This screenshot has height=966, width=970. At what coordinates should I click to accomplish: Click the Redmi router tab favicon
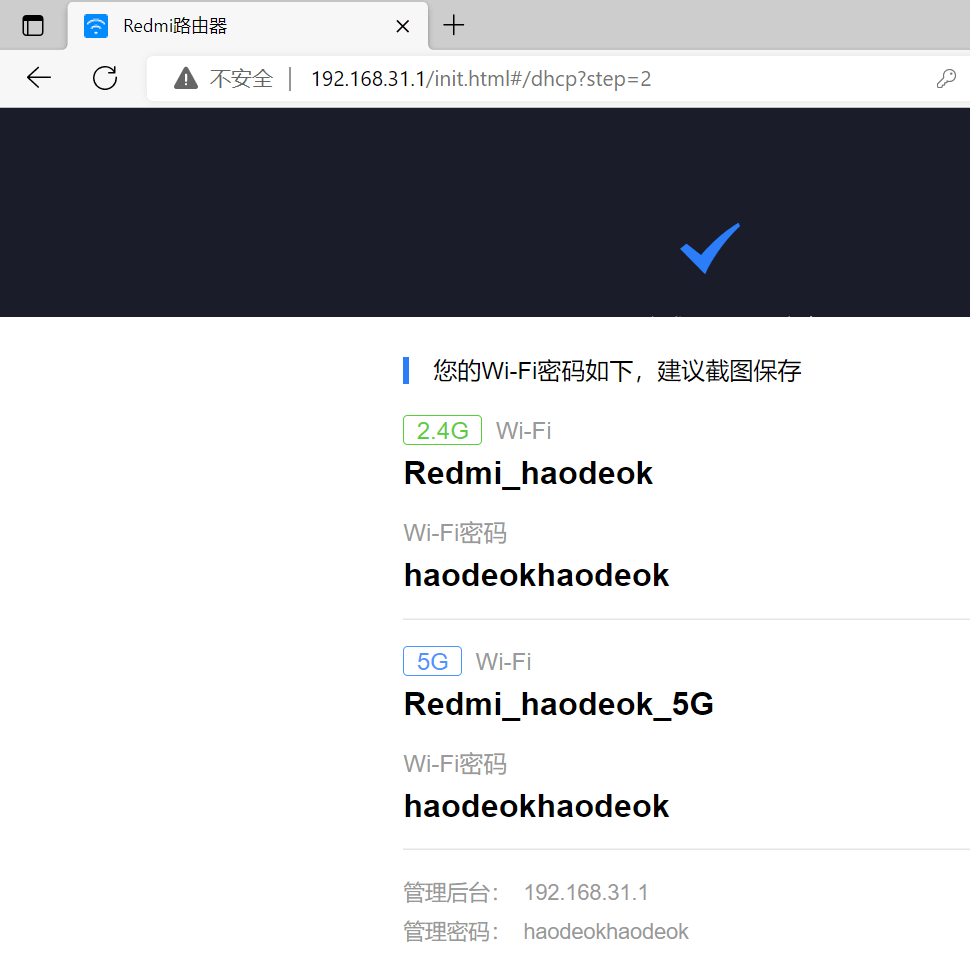point(96,26)
